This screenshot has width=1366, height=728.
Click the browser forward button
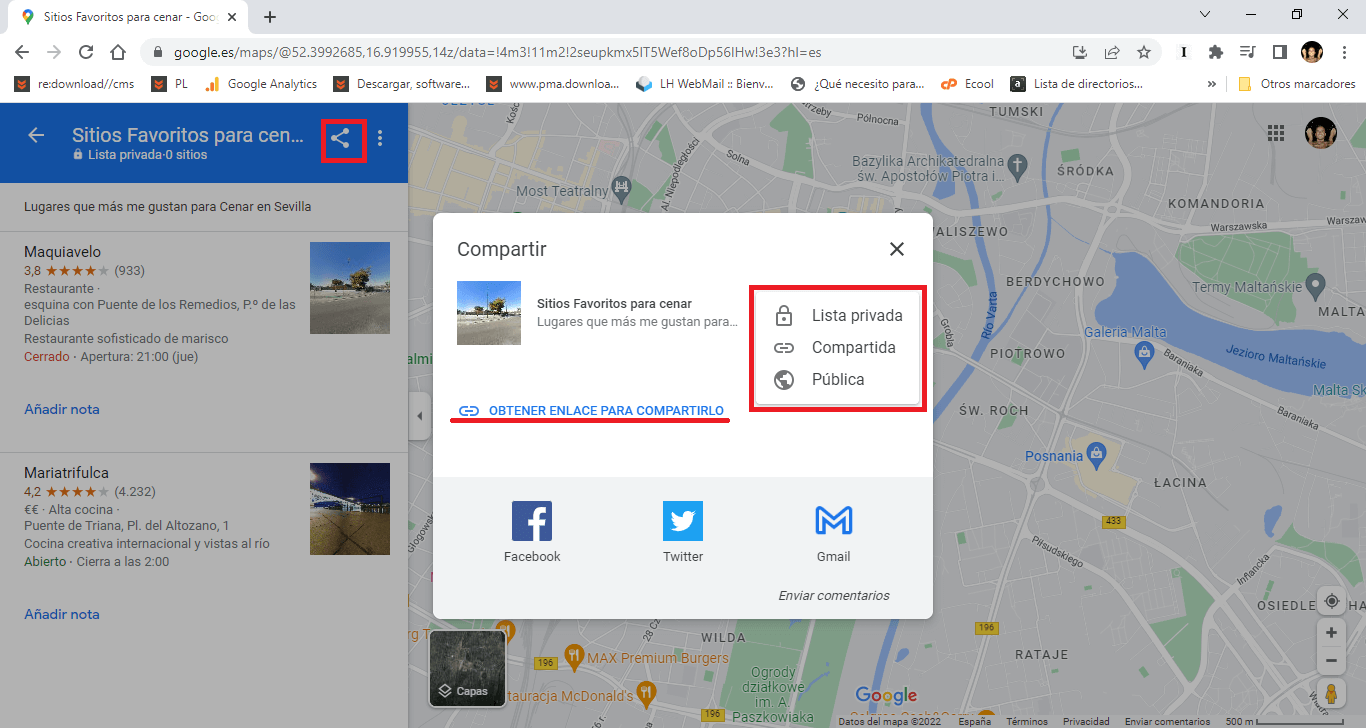click(x=54, y=52)
